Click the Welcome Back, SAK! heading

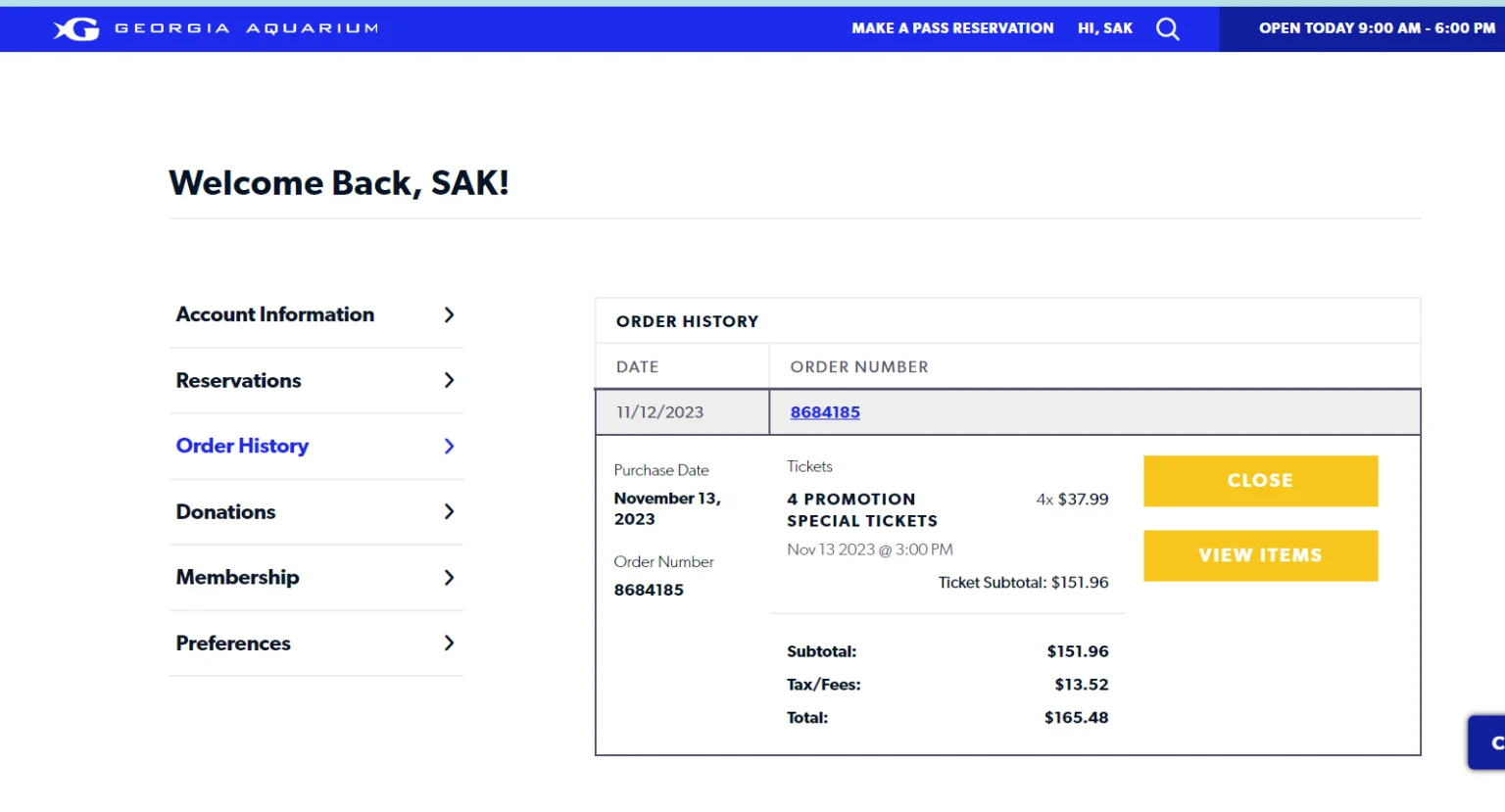(339, 183)
